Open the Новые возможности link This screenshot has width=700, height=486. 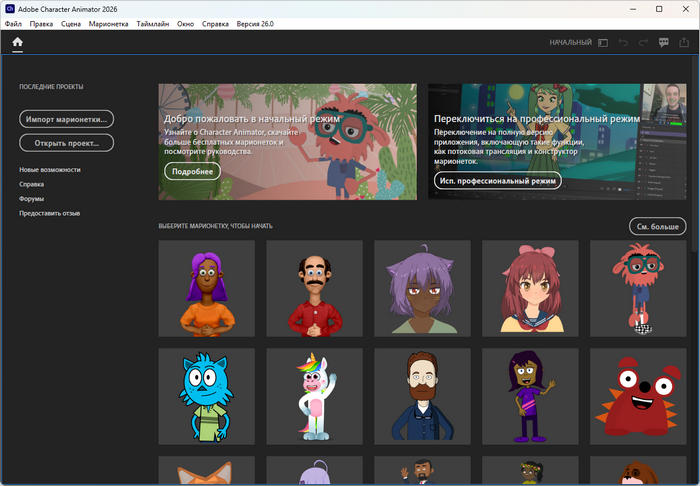coord(50,170)
